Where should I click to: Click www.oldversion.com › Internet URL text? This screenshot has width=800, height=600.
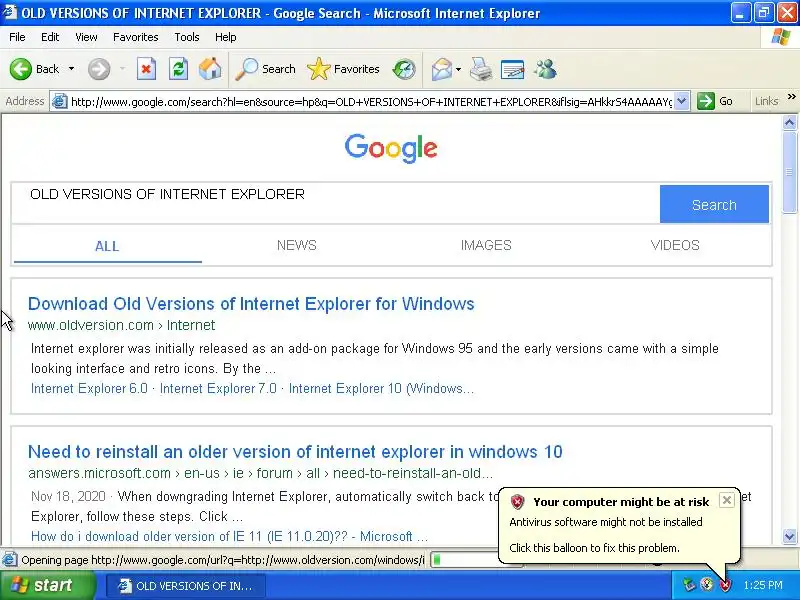point(121,326)
